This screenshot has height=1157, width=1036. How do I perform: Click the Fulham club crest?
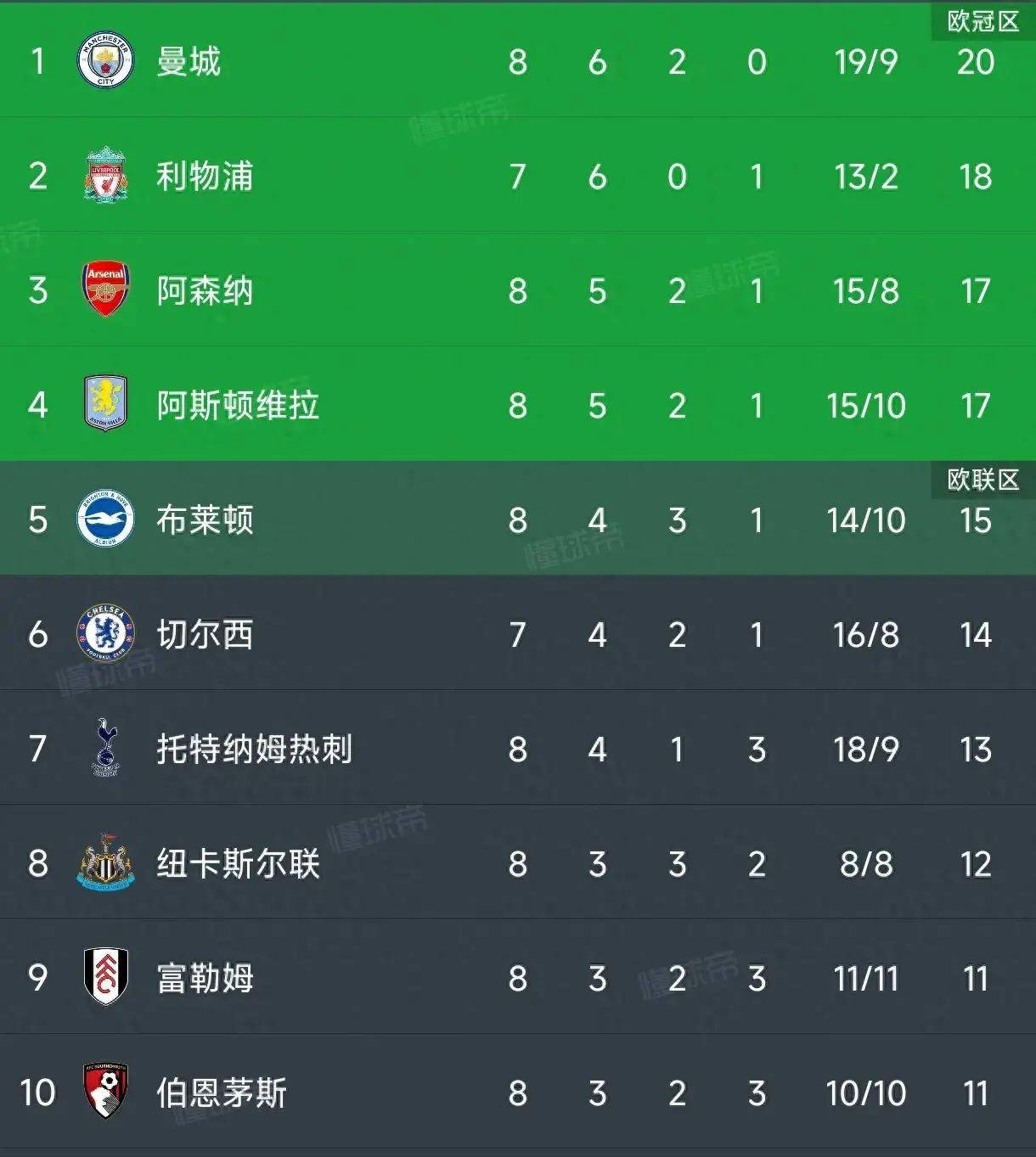(x=105, y=977)
